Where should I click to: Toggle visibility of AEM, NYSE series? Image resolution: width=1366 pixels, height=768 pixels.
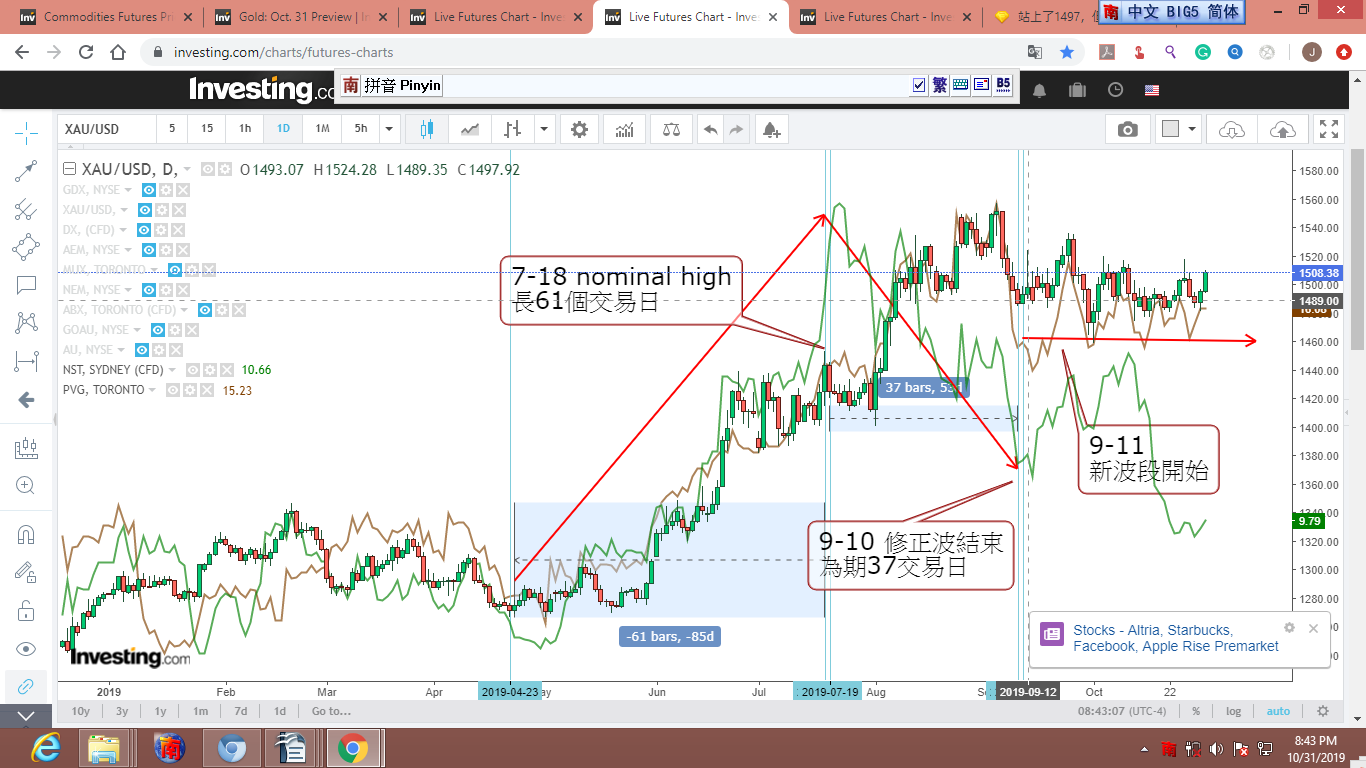click(148, 250)
